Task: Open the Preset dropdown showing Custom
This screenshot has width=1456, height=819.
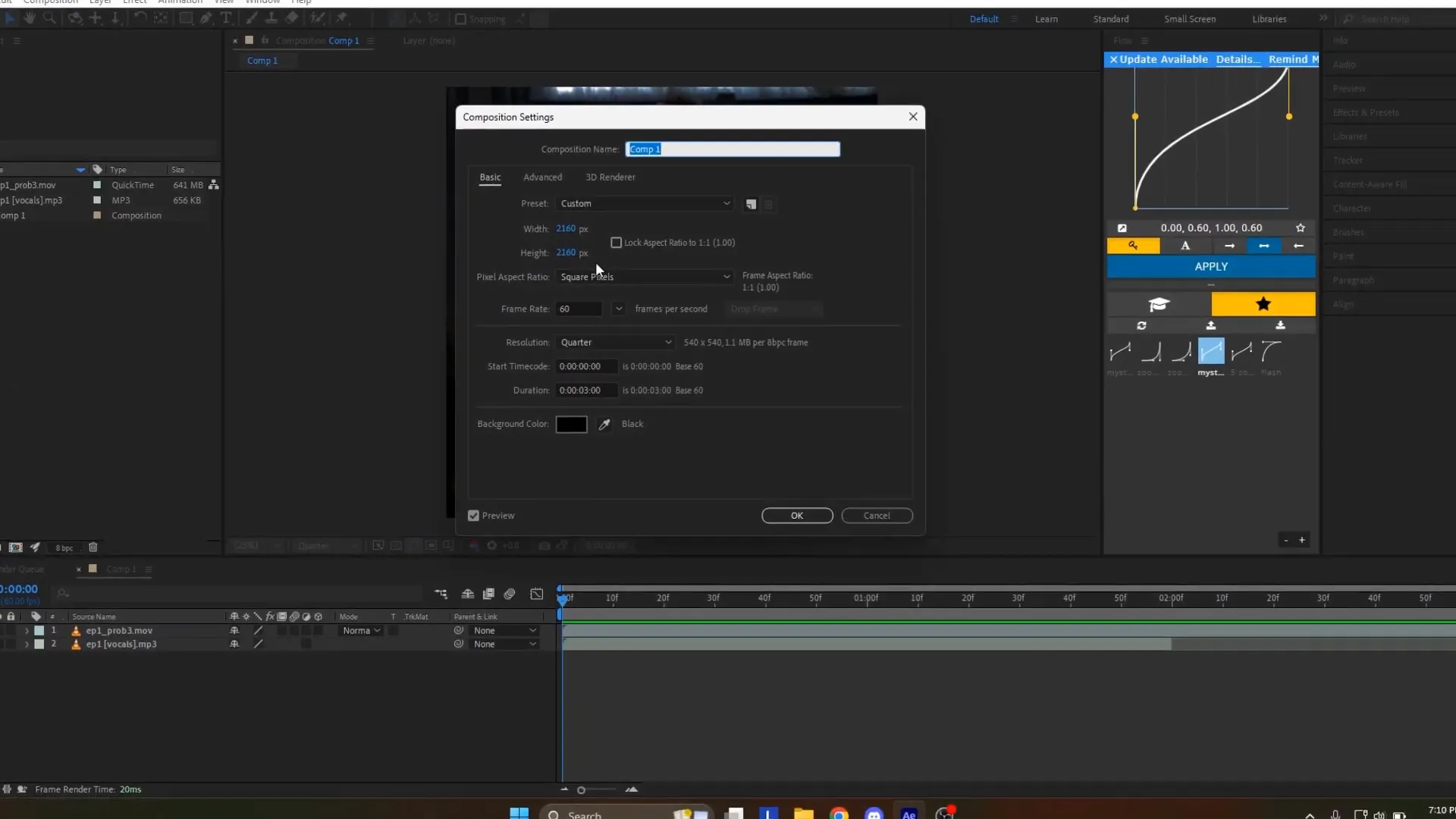Action: 645,203
